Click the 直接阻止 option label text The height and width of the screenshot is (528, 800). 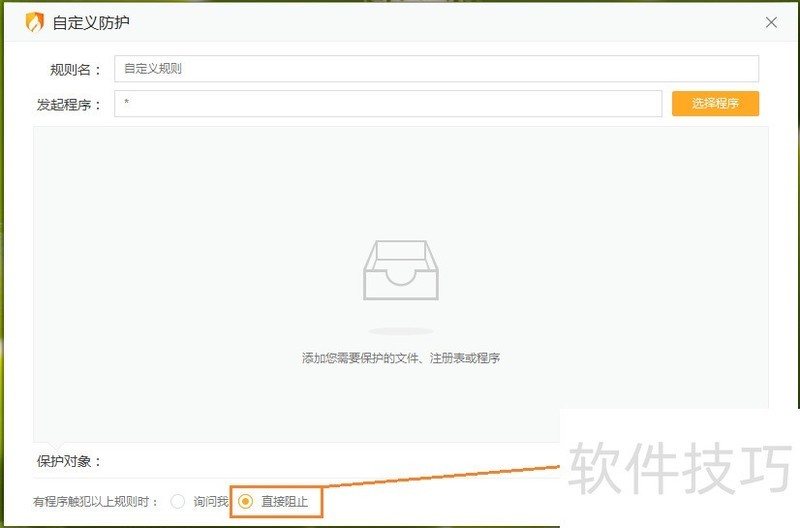(284, 501)
